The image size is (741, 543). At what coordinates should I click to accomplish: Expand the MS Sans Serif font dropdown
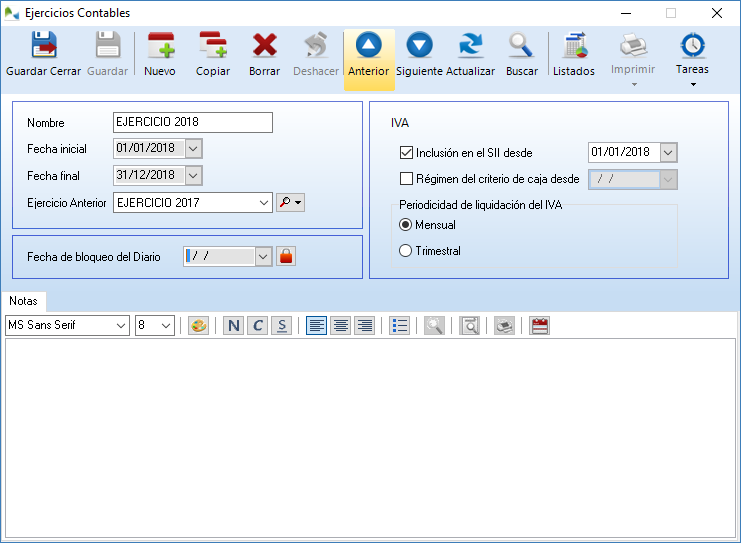[121, 326]
